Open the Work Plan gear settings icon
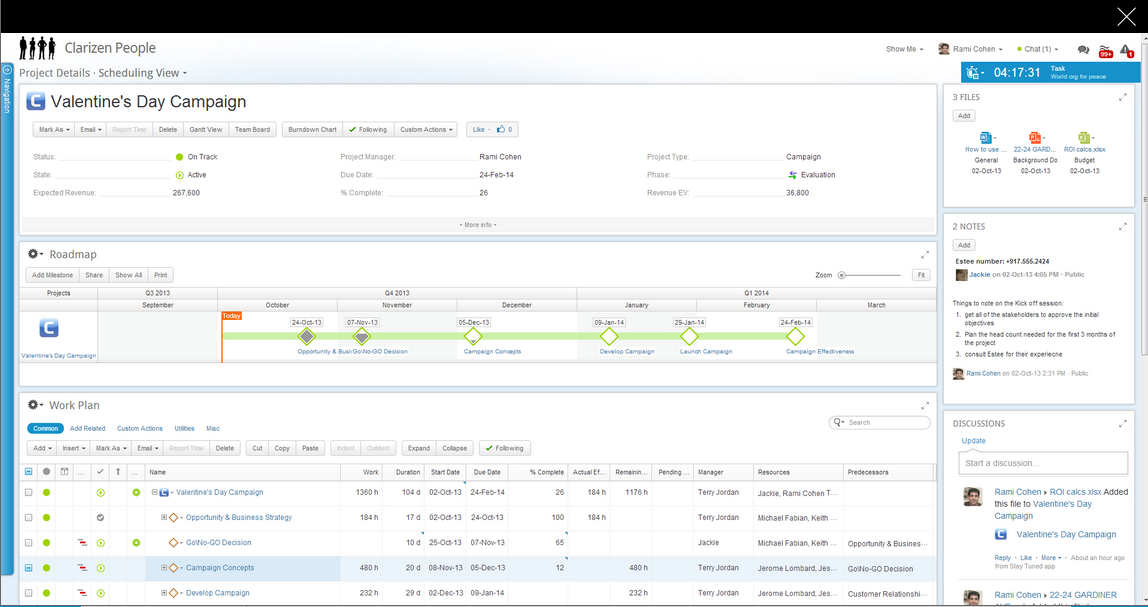Viewport: 1148px width, 607px height. pos(33,405)
